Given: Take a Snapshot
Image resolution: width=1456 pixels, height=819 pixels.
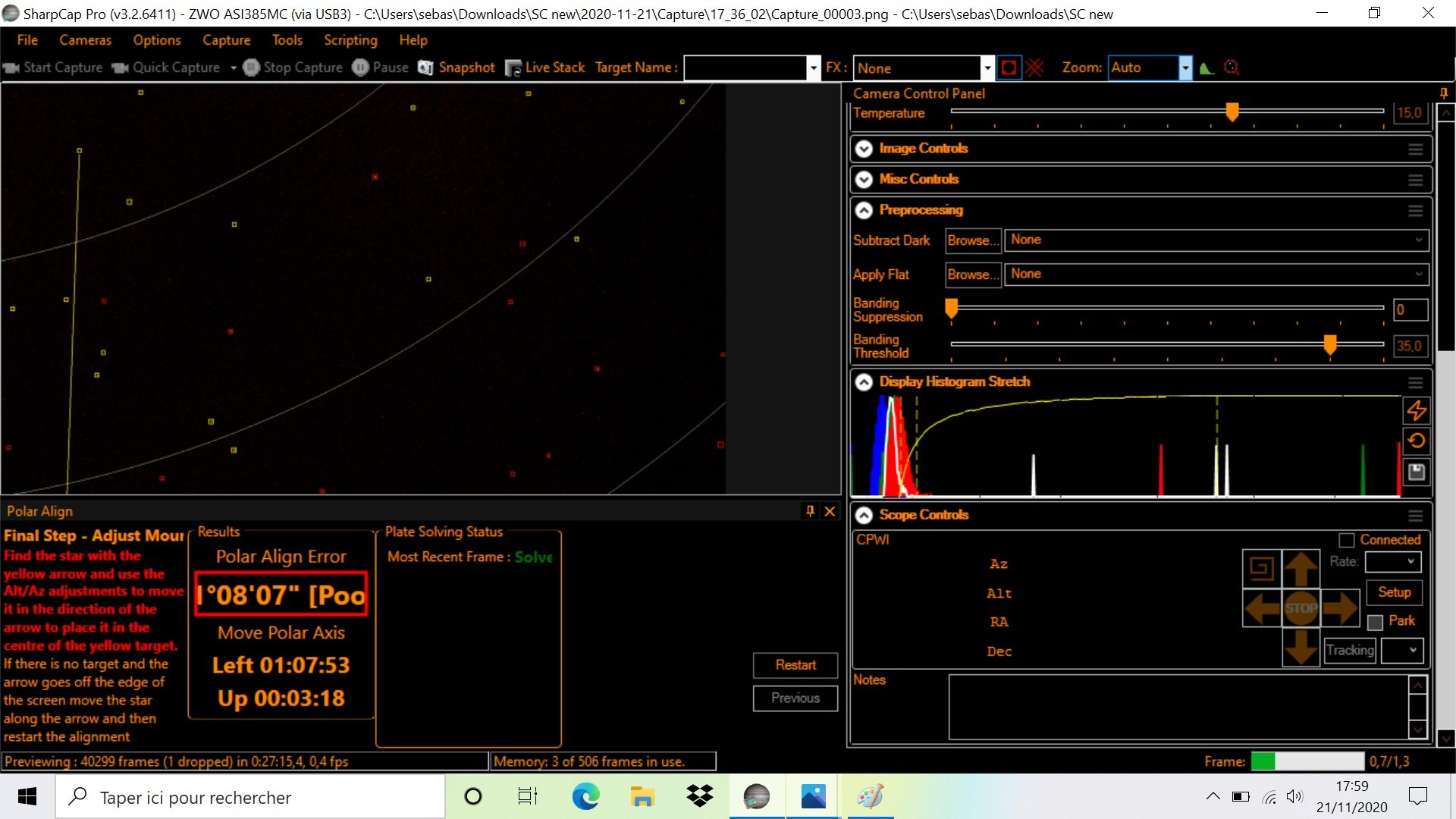Looking at the screenshot, I should pyautogui.click(x=457, y=67).
